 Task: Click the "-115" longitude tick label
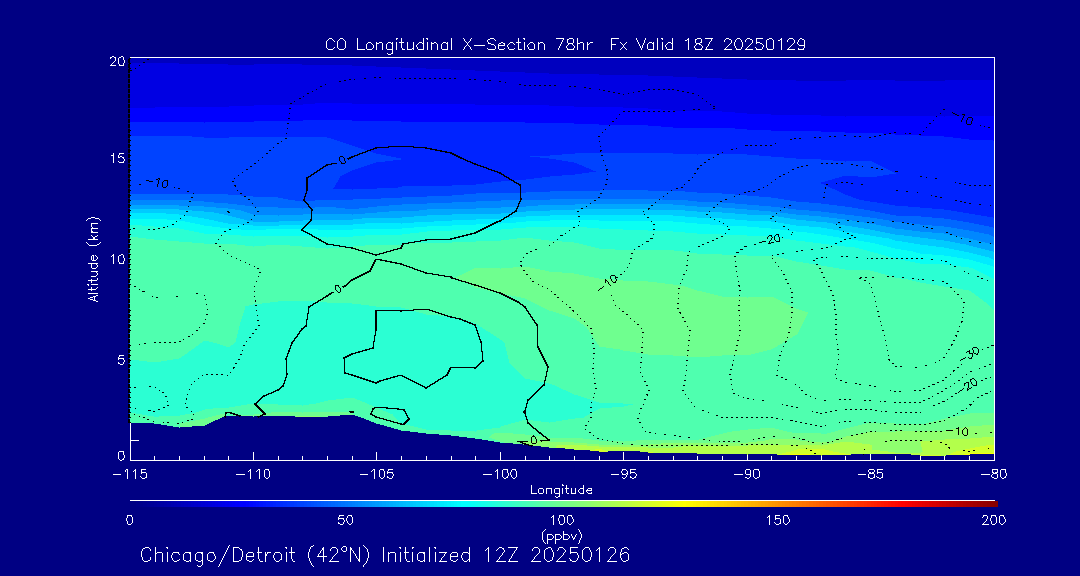[129, 473]
